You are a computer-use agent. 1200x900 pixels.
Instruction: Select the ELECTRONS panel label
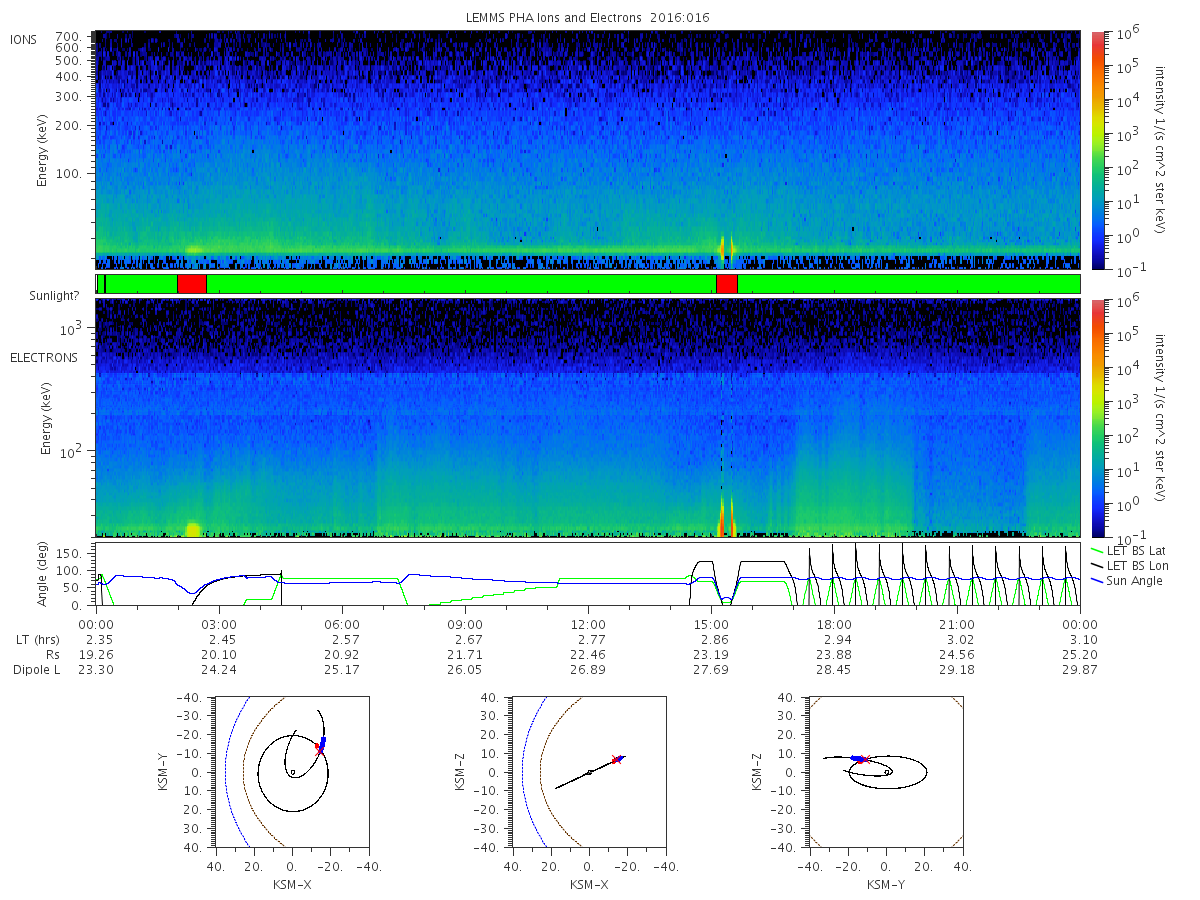[x=43, y=357]
